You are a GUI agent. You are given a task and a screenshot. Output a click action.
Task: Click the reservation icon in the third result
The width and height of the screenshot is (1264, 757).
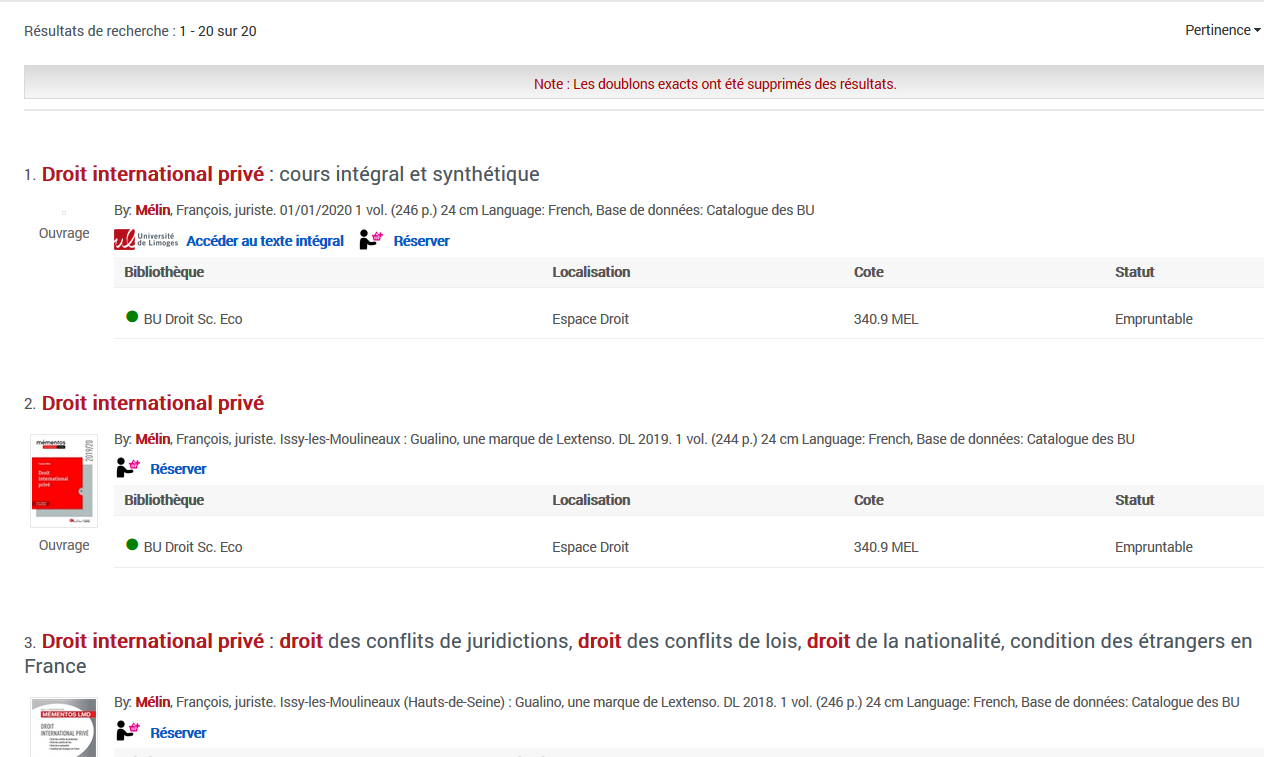(x=128, y=732)
